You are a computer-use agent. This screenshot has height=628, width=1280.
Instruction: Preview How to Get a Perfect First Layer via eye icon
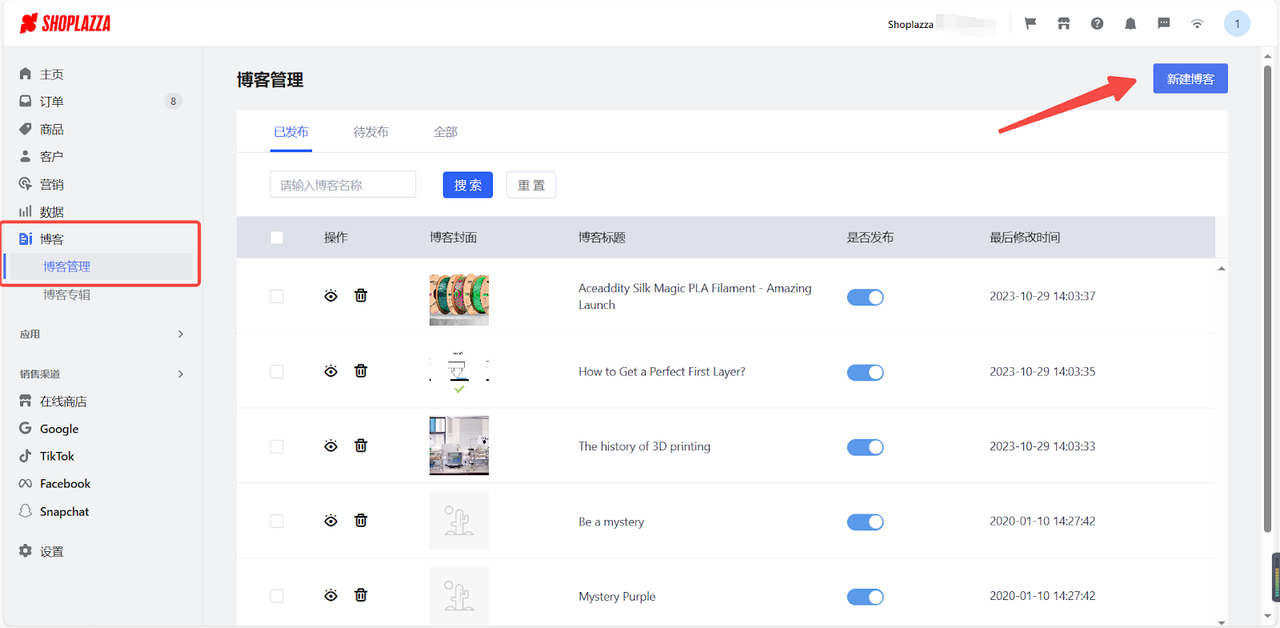[331, 371]
